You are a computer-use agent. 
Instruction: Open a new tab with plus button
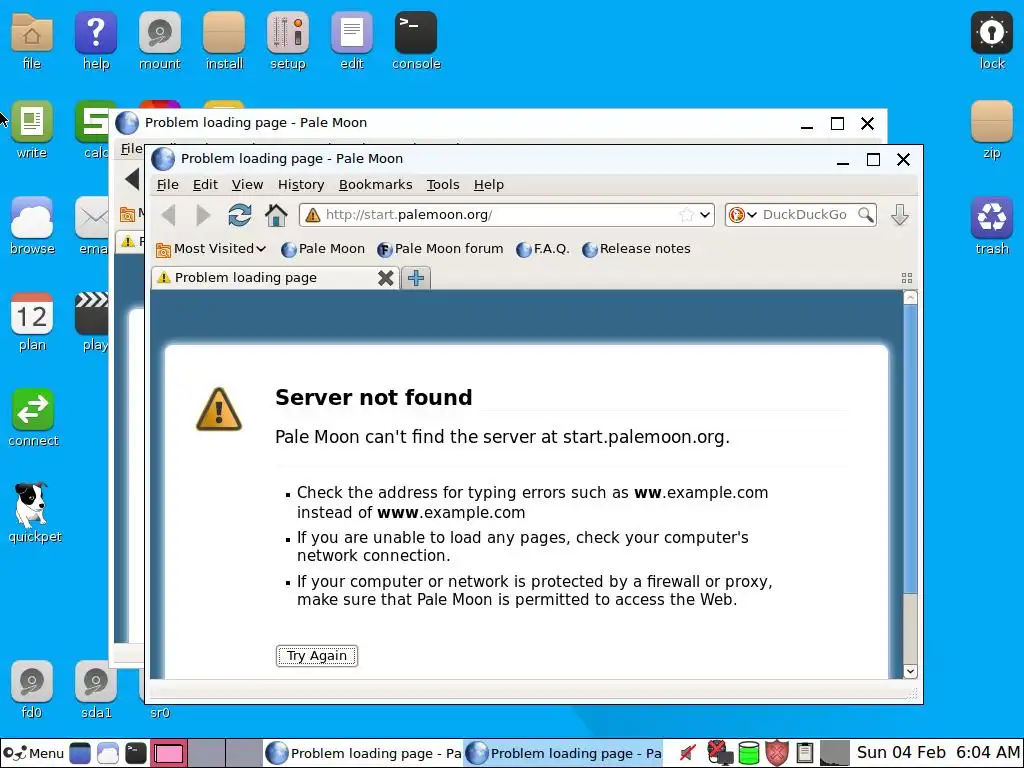[415, 278]
